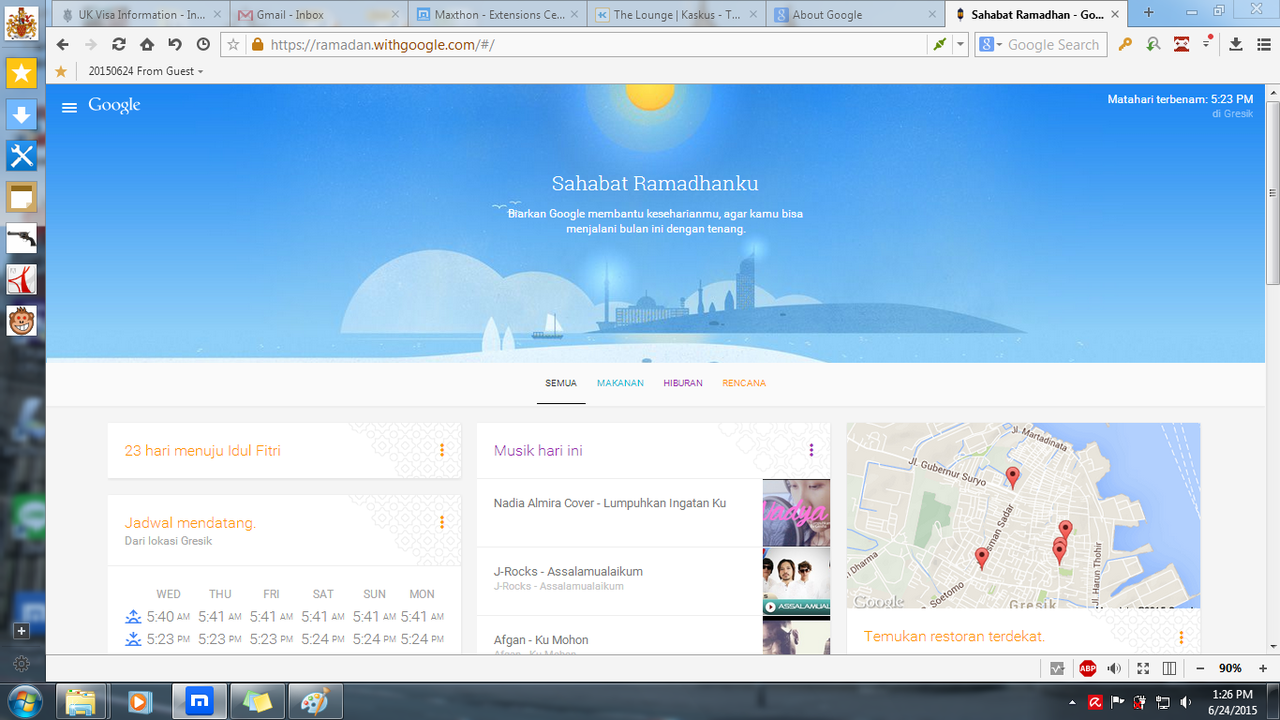1280x720 pixels.
Task: Open Downloads arrow in Maxthon sidebar
Action: click(x=22, y=114)
